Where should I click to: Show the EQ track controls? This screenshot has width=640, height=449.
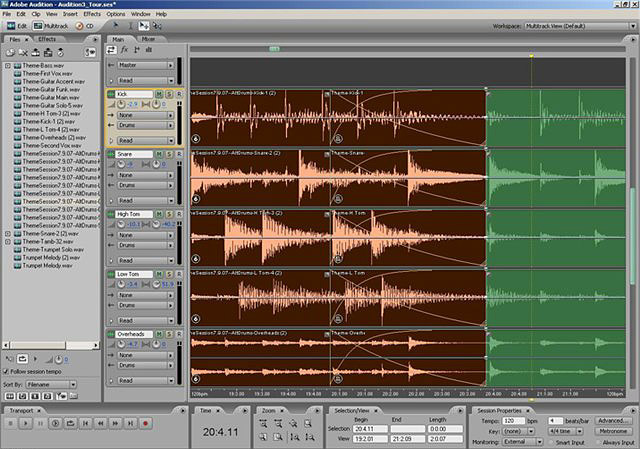(x=149, y=49)
